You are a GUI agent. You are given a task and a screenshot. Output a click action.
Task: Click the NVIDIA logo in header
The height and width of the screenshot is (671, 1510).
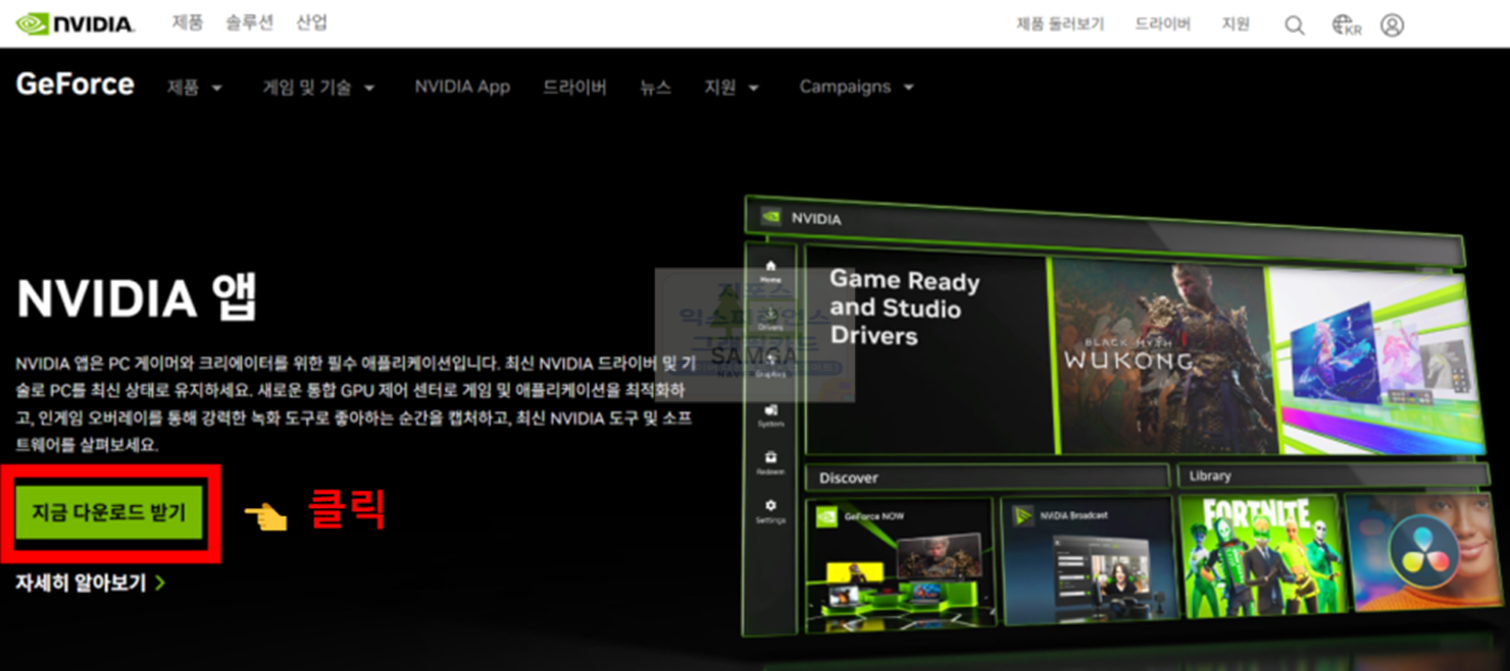(75, 23)
